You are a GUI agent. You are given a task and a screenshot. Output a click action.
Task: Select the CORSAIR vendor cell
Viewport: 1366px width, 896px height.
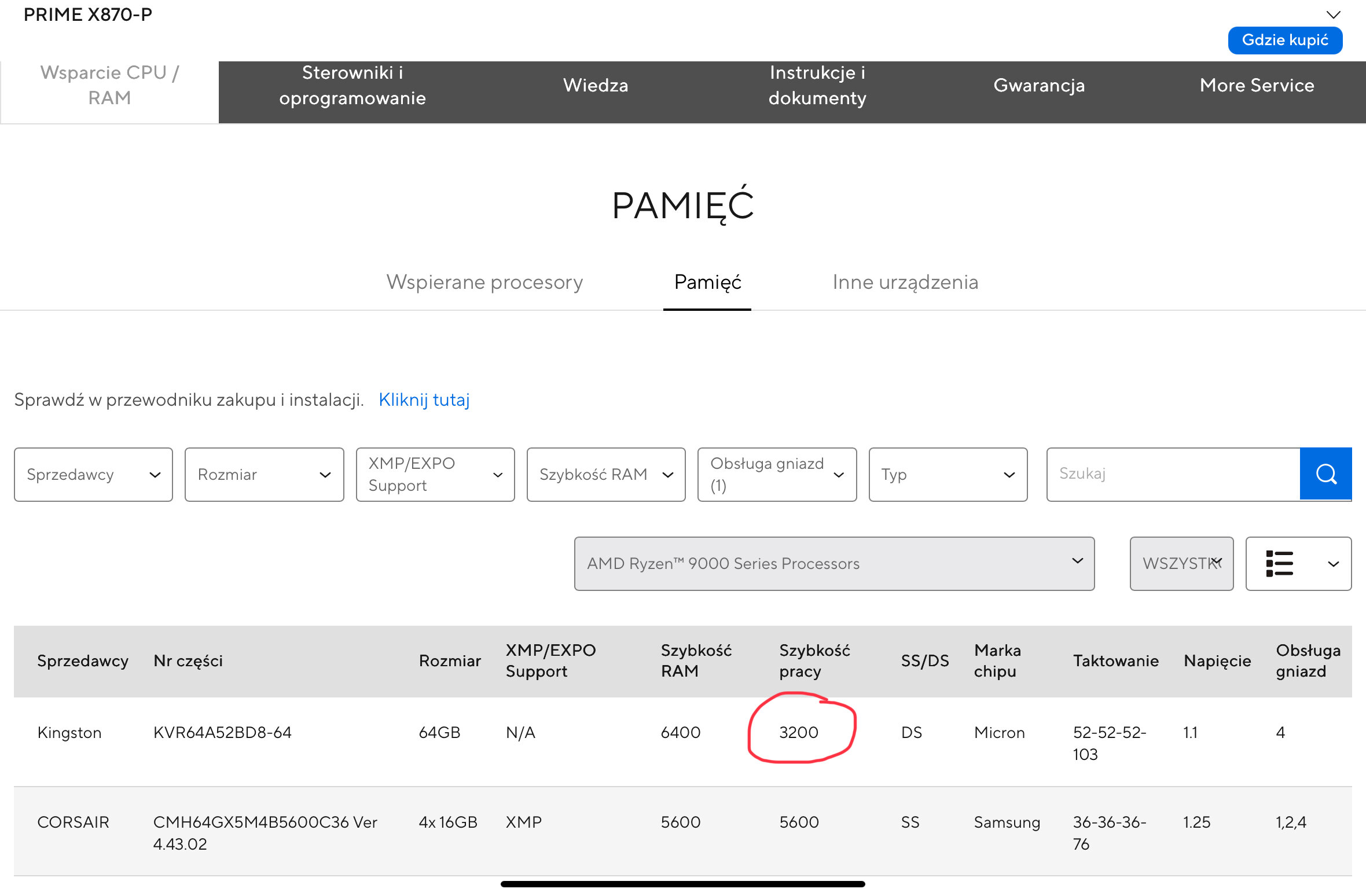click(73, 822)
